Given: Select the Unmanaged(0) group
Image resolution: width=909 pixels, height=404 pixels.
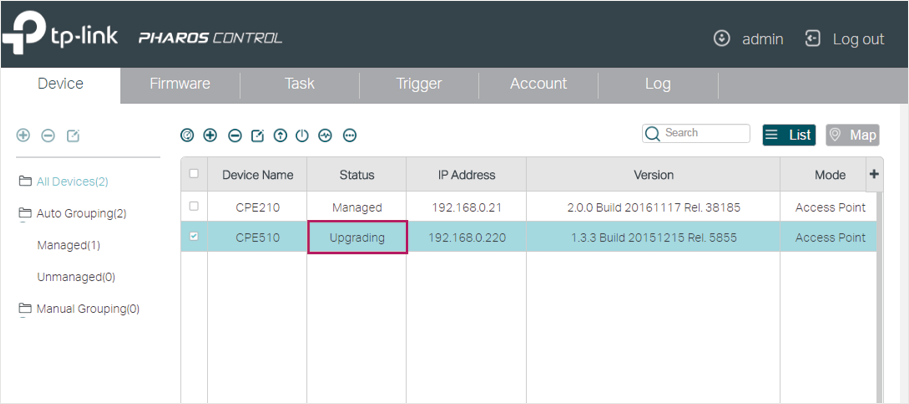Looking at the screenshot, I should [x=76, y=277].
